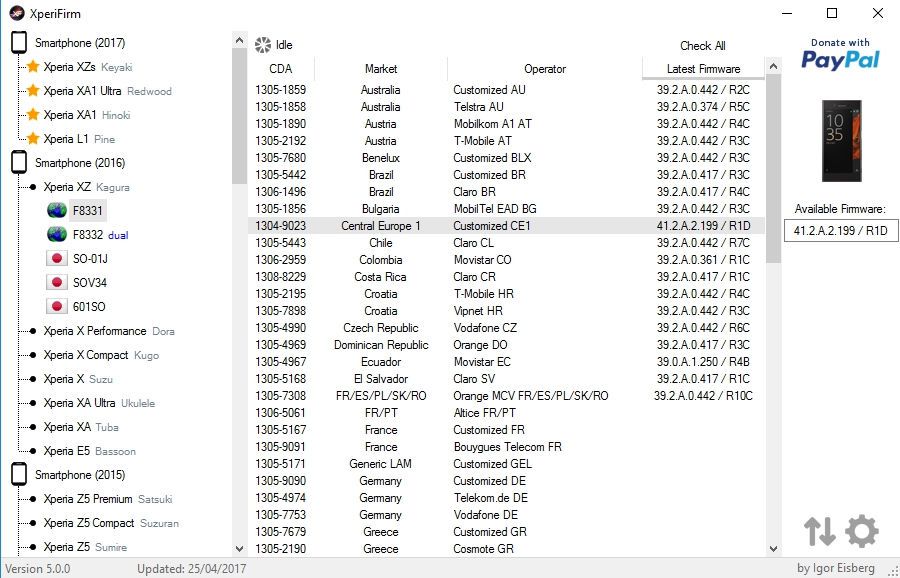The image size is (900, 578).
Task: Click the Check All button
Action: click(703, 45)
